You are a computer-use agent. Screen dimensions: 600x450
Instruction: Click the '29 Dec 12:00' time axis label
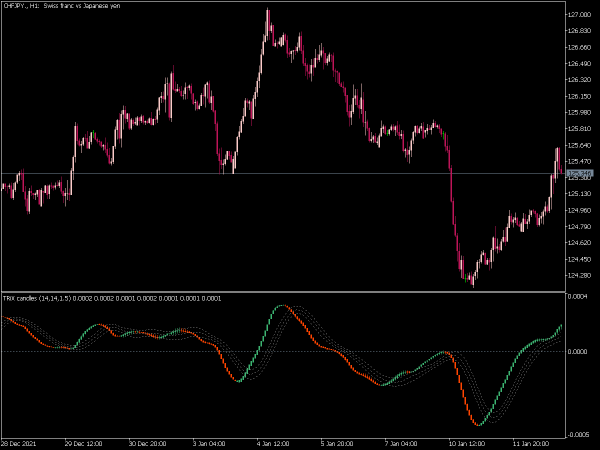(x=83, y=444)
